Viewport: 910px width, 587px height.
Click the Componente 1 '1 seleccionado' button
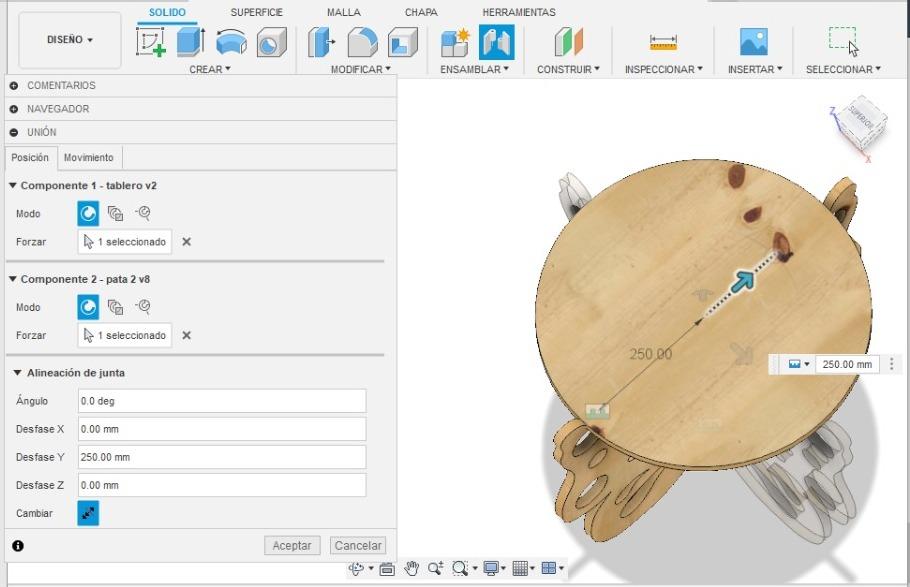[x=125, y=242]
